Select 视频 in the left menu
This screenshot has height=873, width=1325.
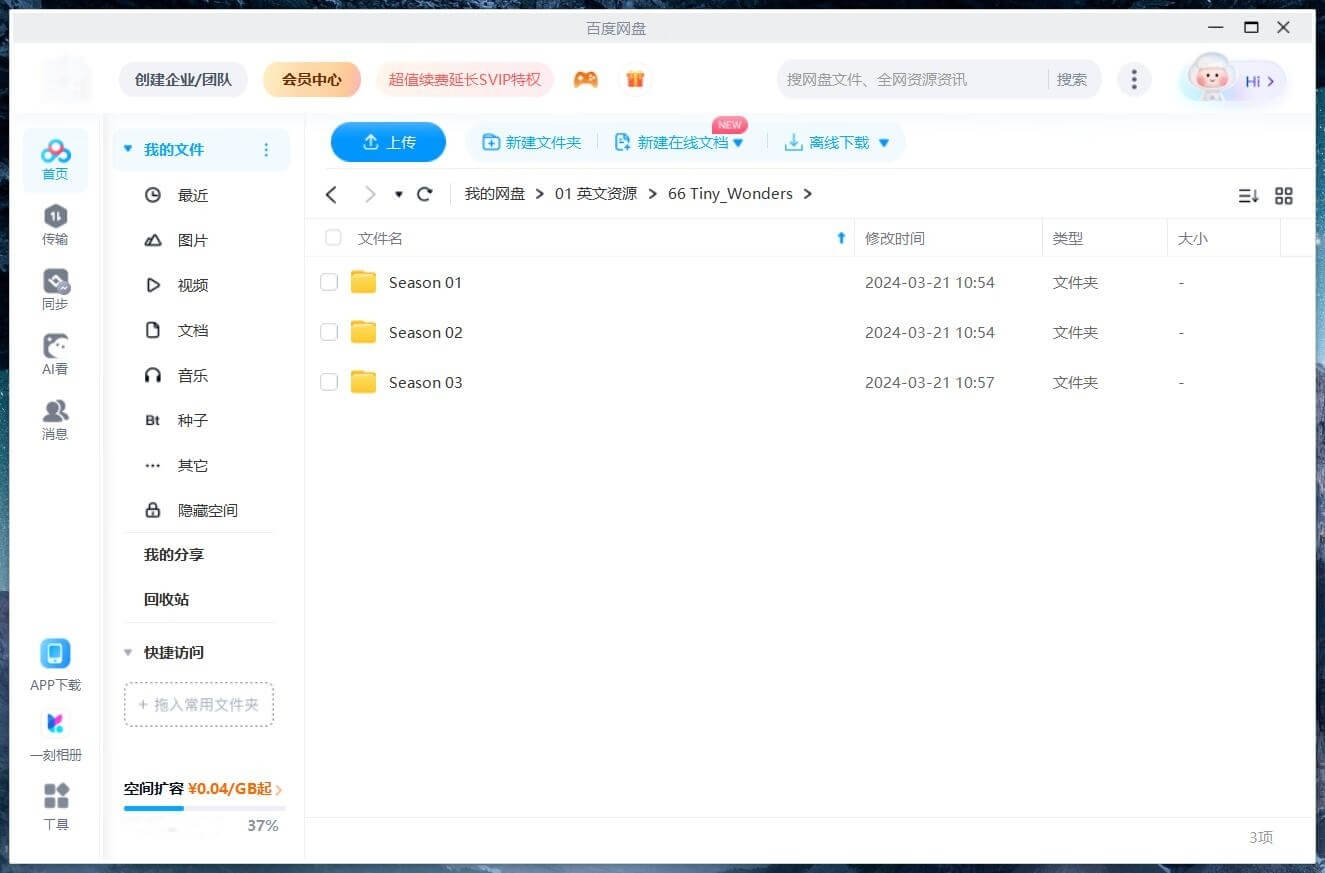tap(192, 285)
